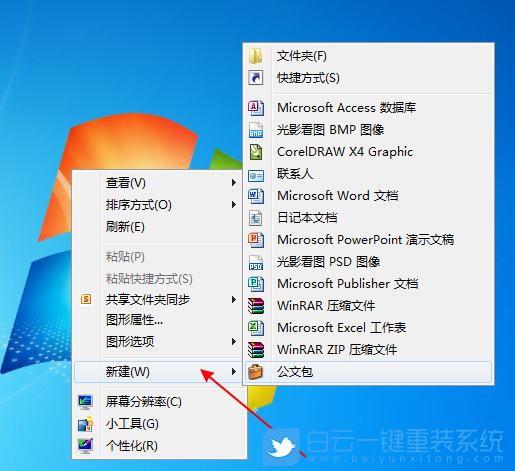This screenshot has height=471, width=515.
Task: Expand the 共享文件夹同步 submenu arrow
Action: 234,300
